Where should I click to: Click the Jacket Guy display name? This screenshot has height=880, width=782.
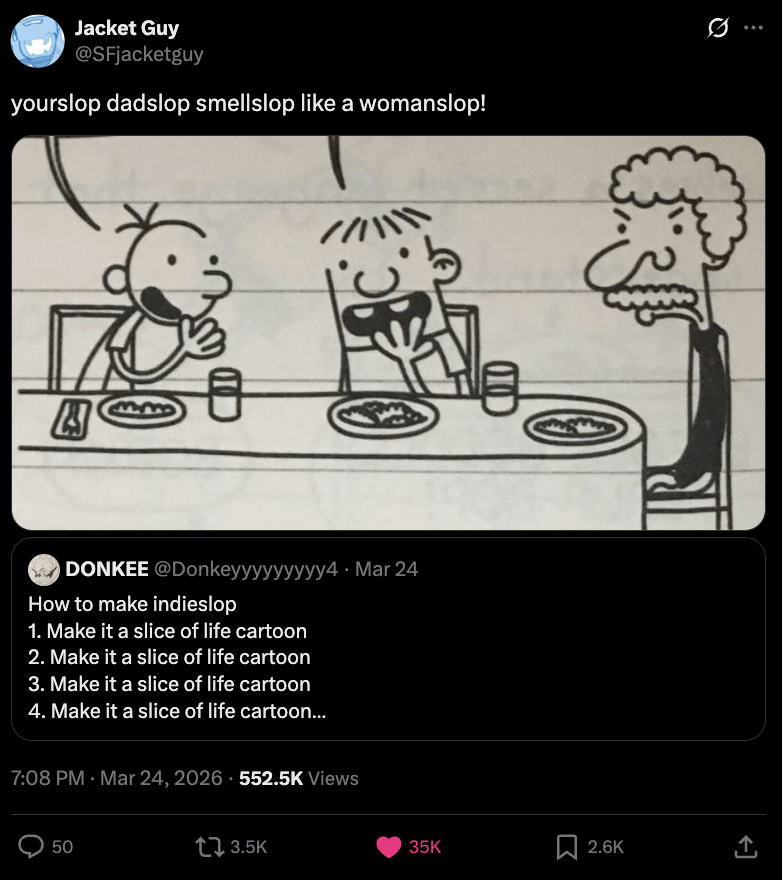pyautogui.click(x=127, y=28)
